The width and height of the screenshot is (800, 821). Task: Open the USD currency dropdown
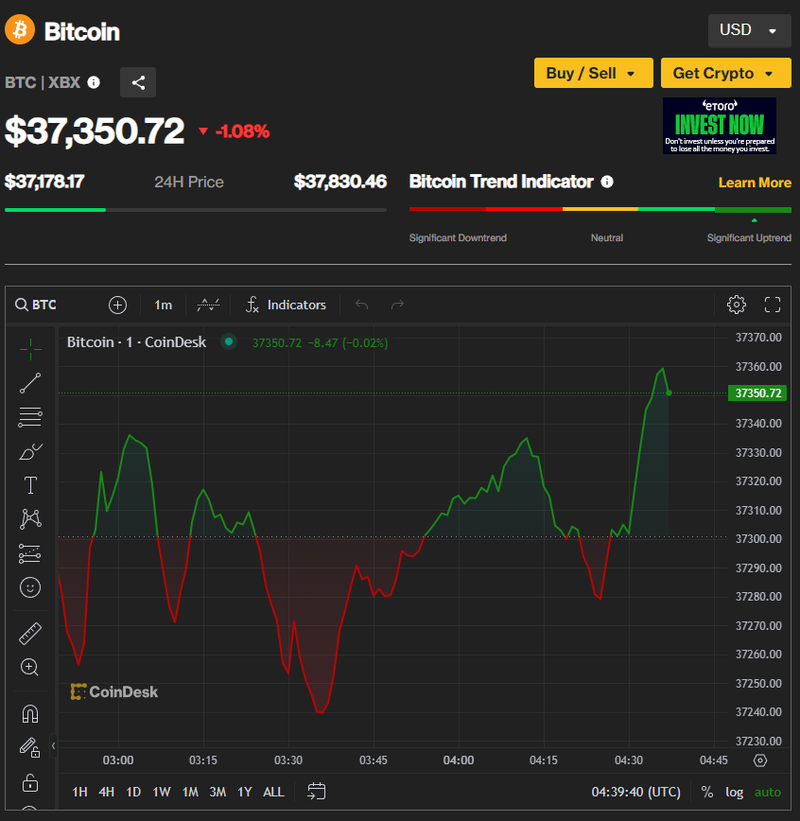[747, 31]
